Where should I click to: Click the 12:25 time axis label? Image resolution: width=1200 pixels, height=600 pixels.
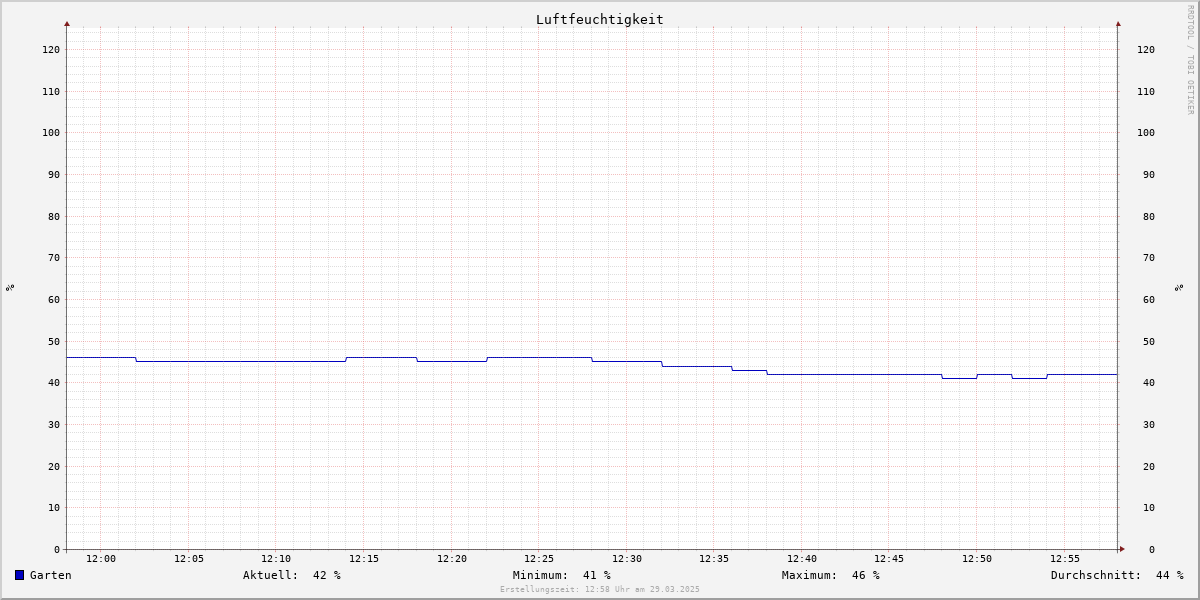(539, 559)
